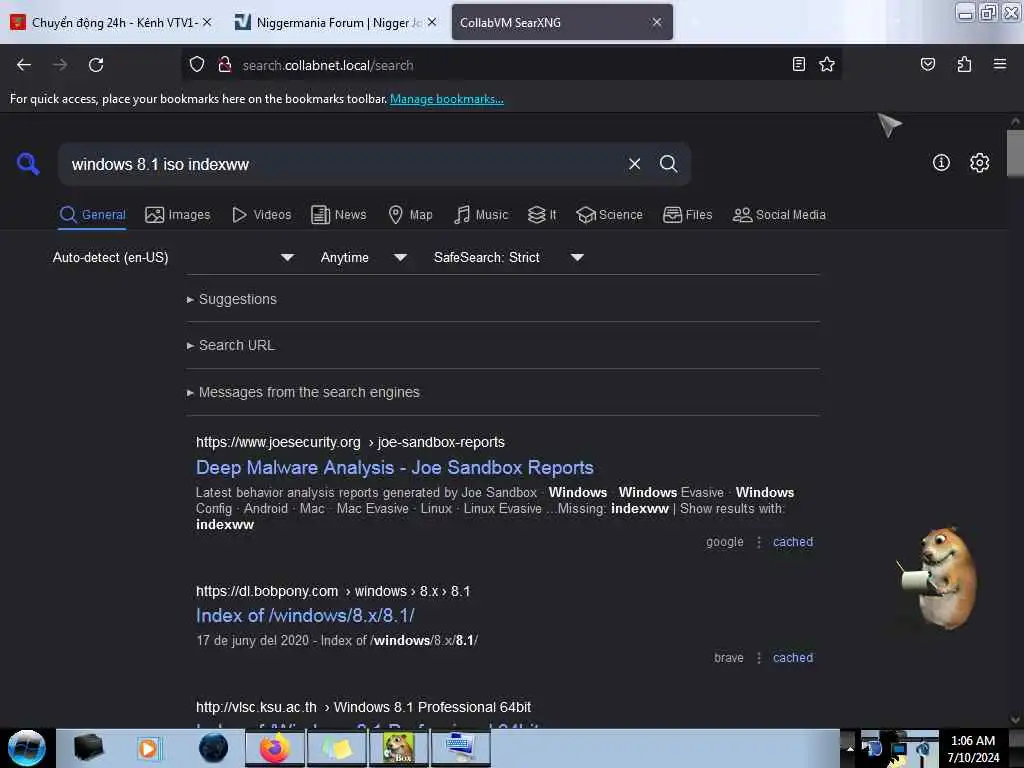Open the SearXNG about info icon
Viewport: 1024px width, 768px height.
[x=941, y=163]
